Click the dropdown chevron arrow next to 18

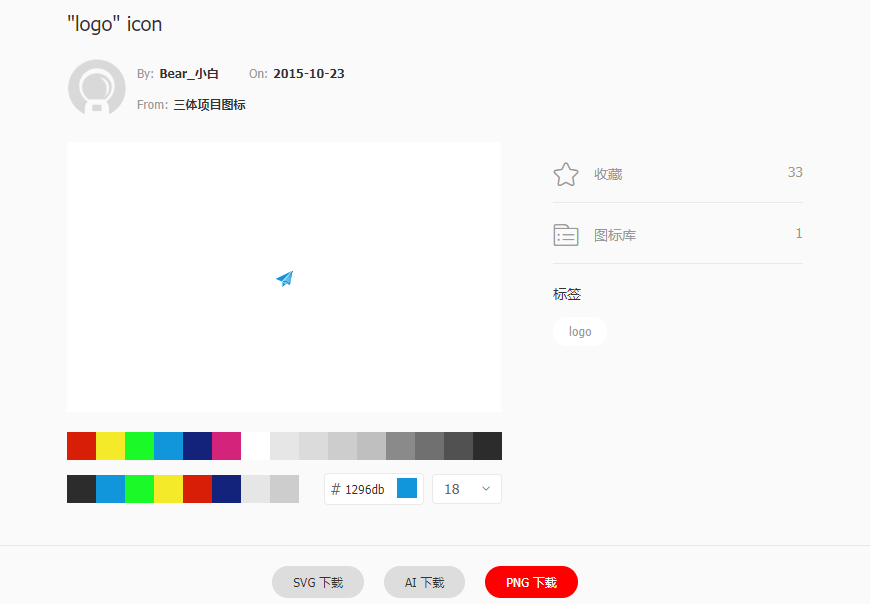pos(486,489)
